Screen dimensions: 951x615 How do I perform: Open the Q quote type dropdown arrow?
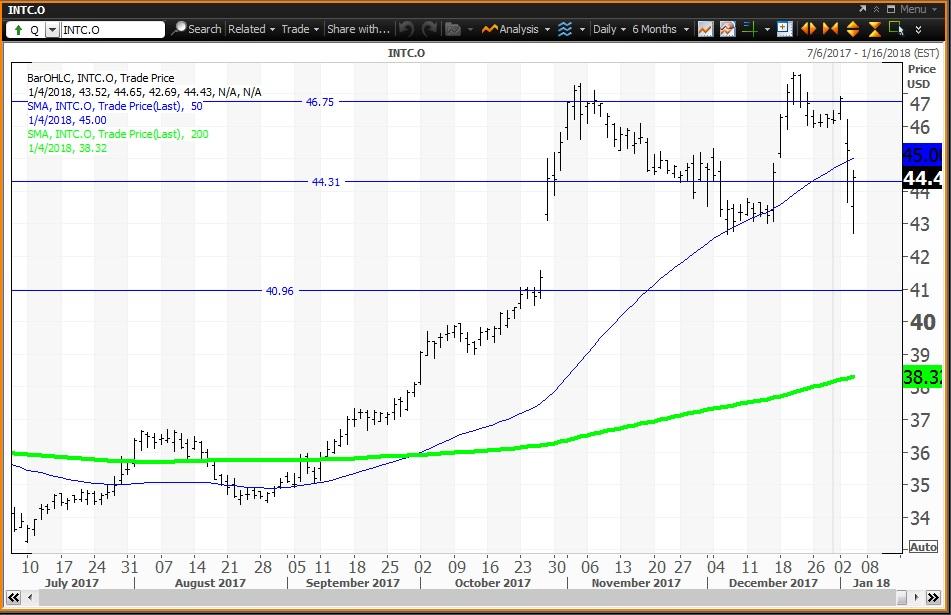[x=53, y=30]
